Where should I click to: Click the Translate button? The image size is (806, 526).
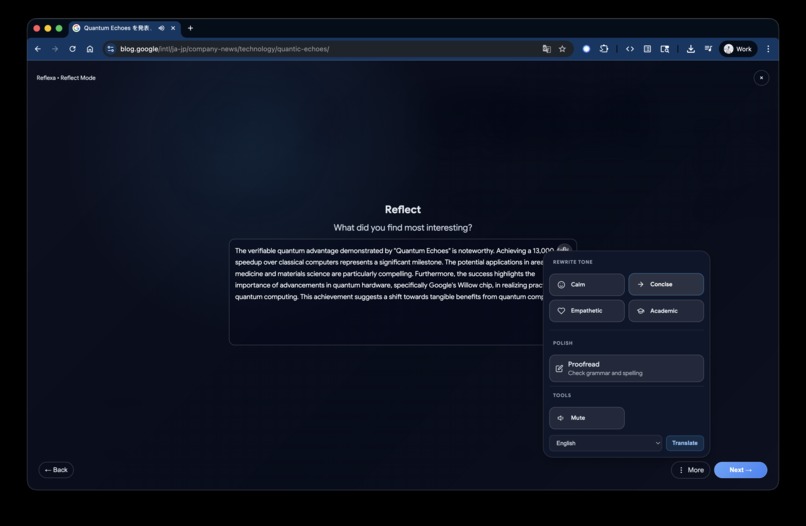coord(685,443)
